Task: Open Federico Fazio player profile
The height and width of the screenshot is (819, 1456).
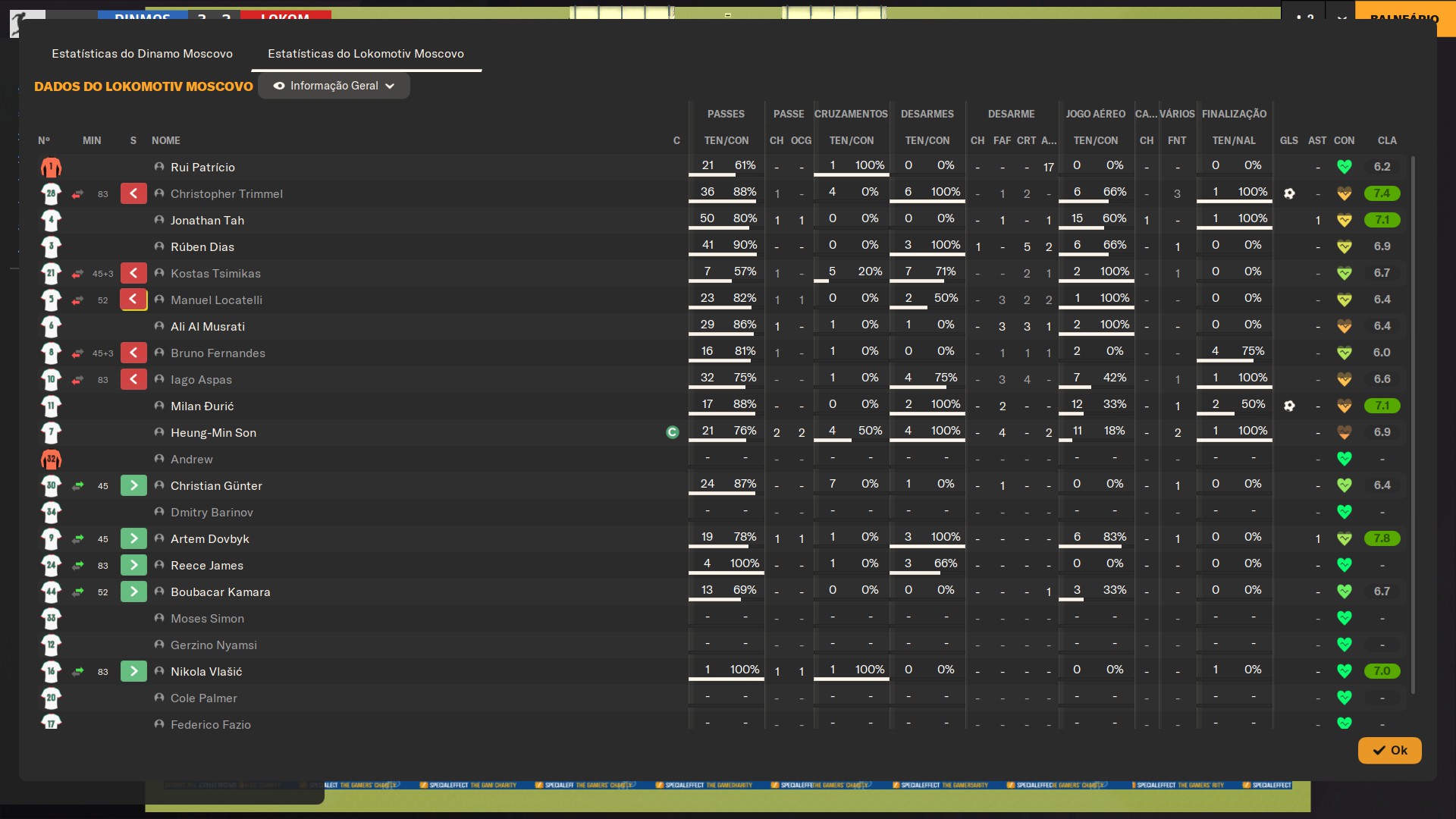Action: pyautogui.click(x=211, y=725)
